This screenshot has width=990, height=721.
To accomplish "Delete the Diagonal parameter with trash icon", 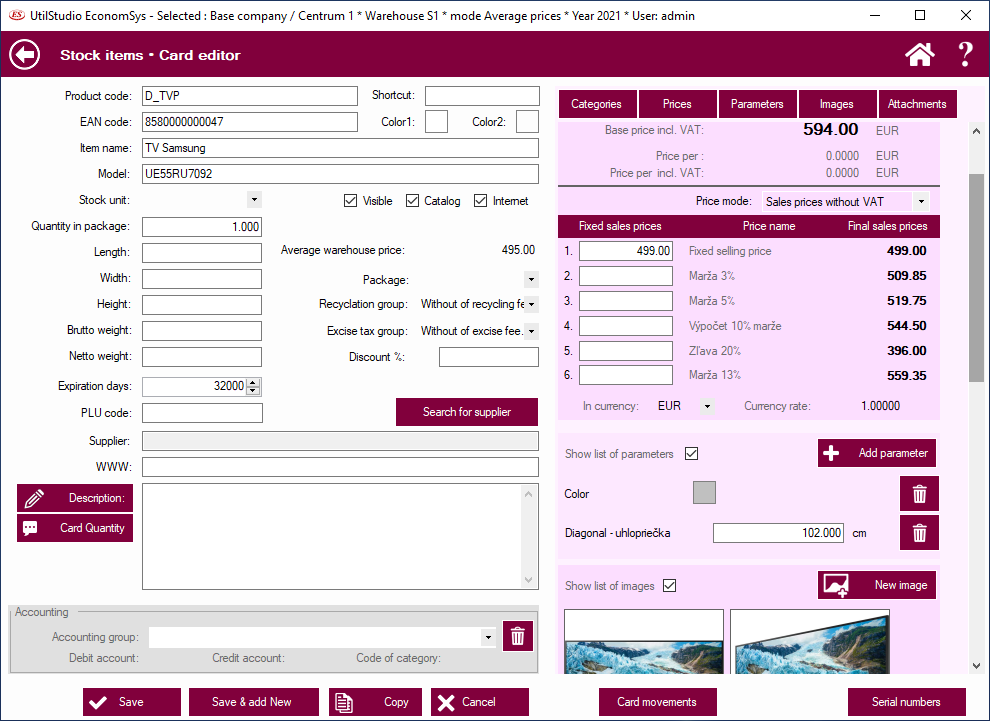I will (919, 533).
